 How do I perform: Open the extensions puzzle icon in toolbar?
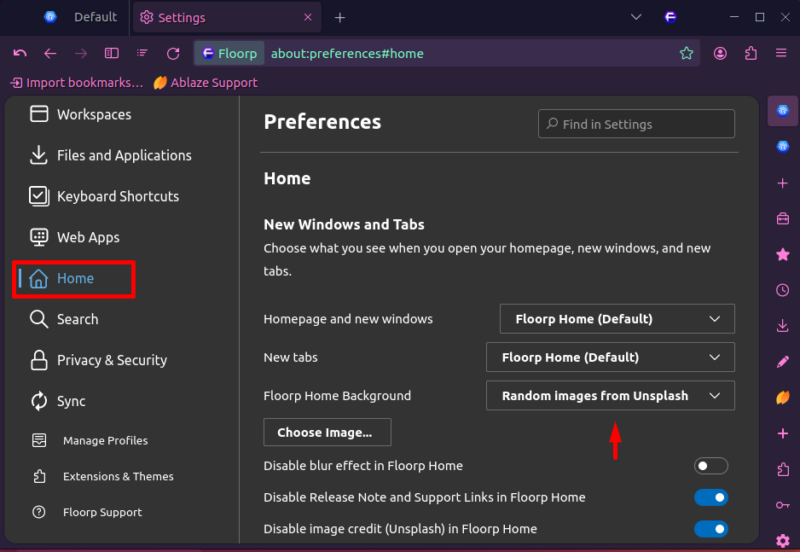[751, 53]
